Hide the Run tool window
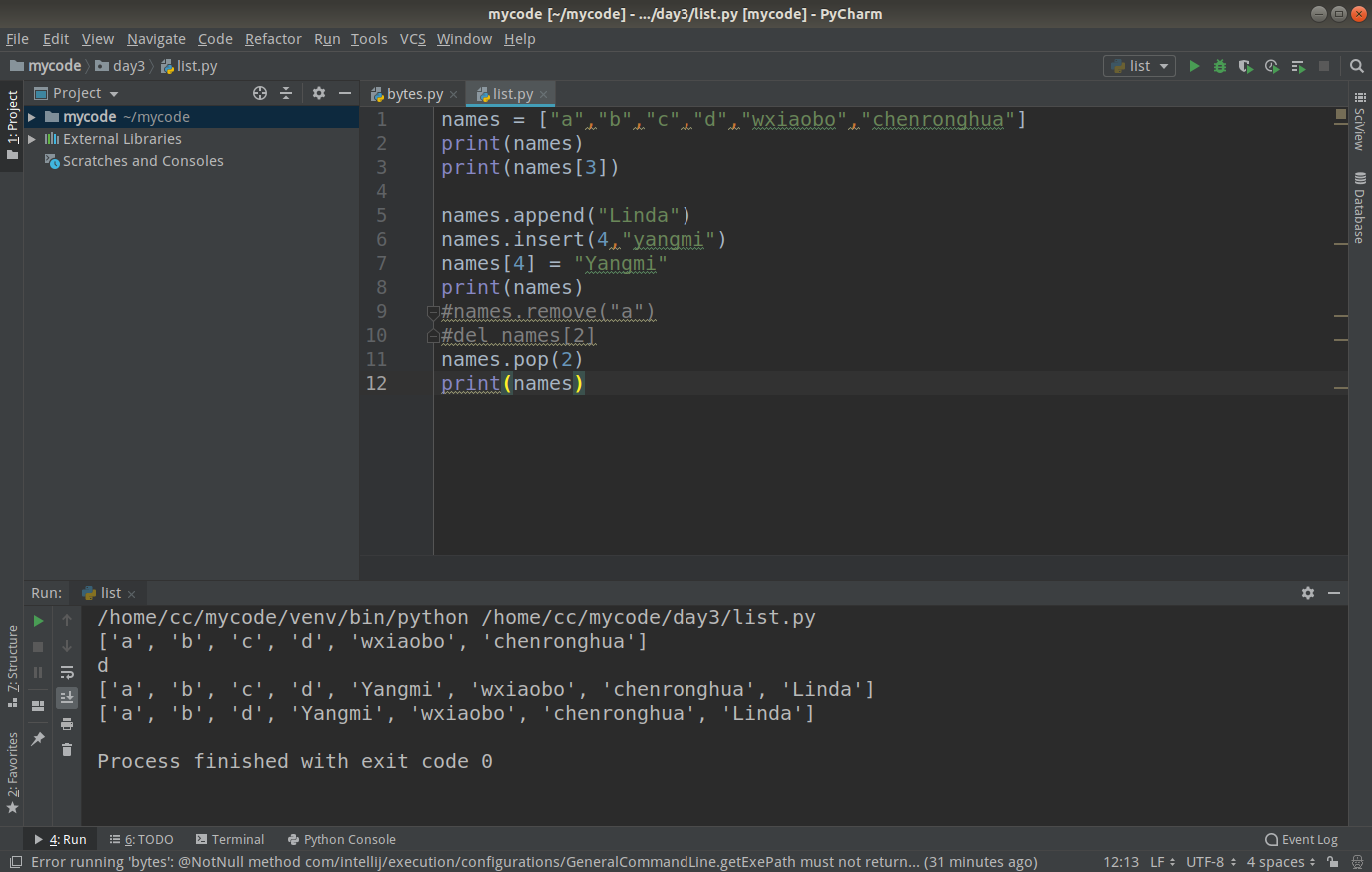 click(x=1334, y=593)
